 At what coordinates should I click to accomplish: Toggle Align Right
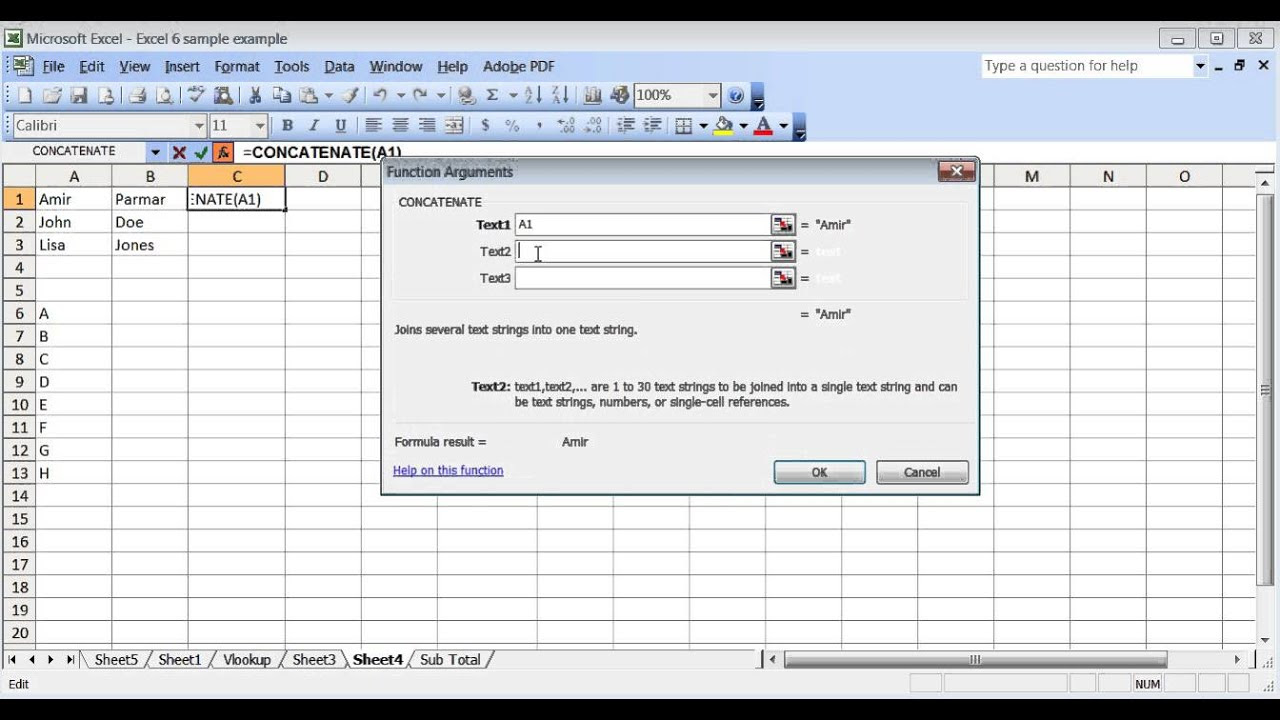click(x=427, y=126)
